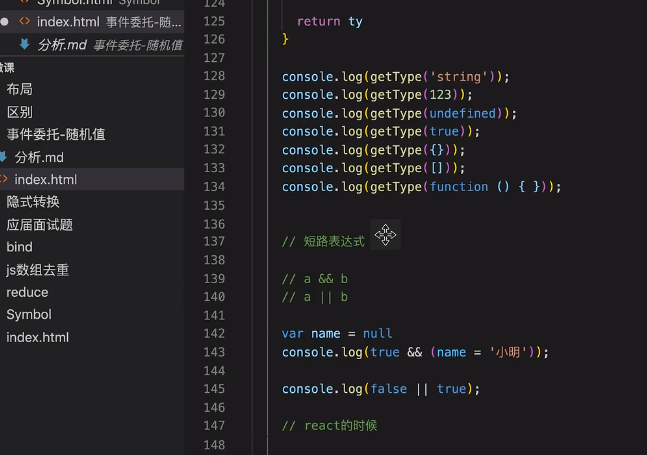Click line number 125 in the gutter
This screenshot has height=455, width=647.
214,21
